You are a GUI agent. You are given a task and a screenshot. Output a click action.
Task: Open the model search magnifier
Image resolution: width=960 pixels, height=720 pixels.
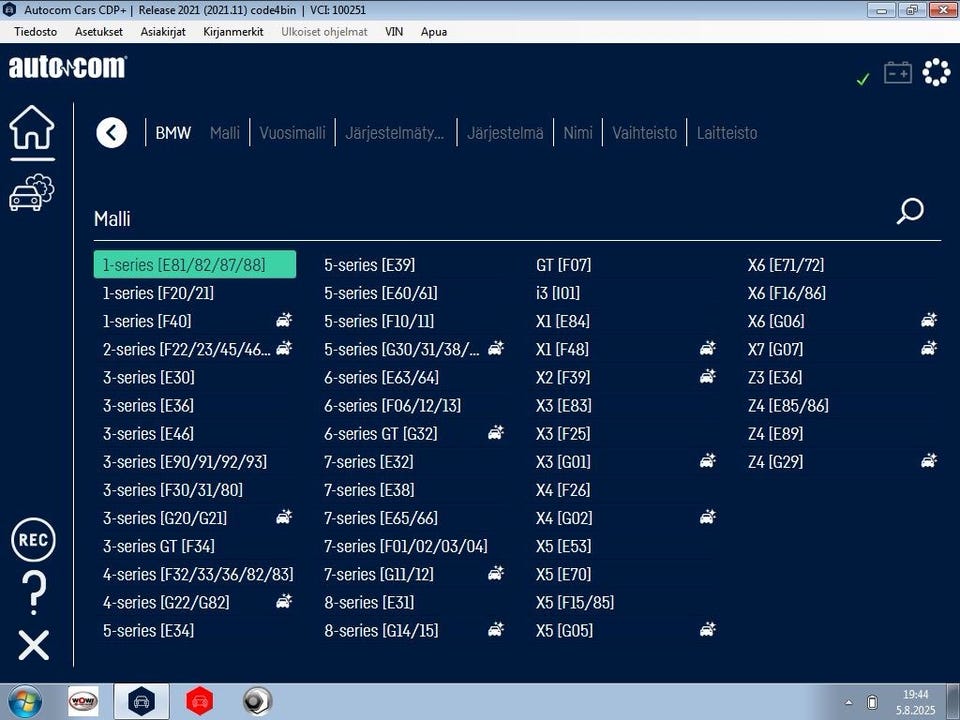(910, 211)
